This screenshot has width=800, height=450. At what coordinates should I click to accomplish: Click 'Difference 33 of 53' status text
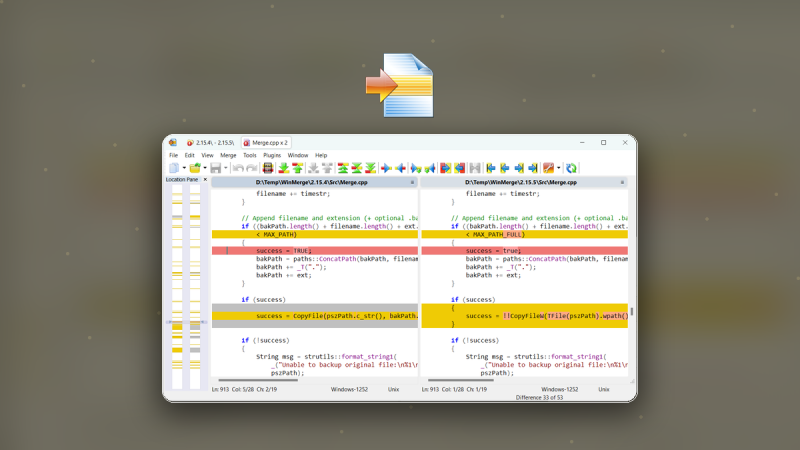coord(539,397)
